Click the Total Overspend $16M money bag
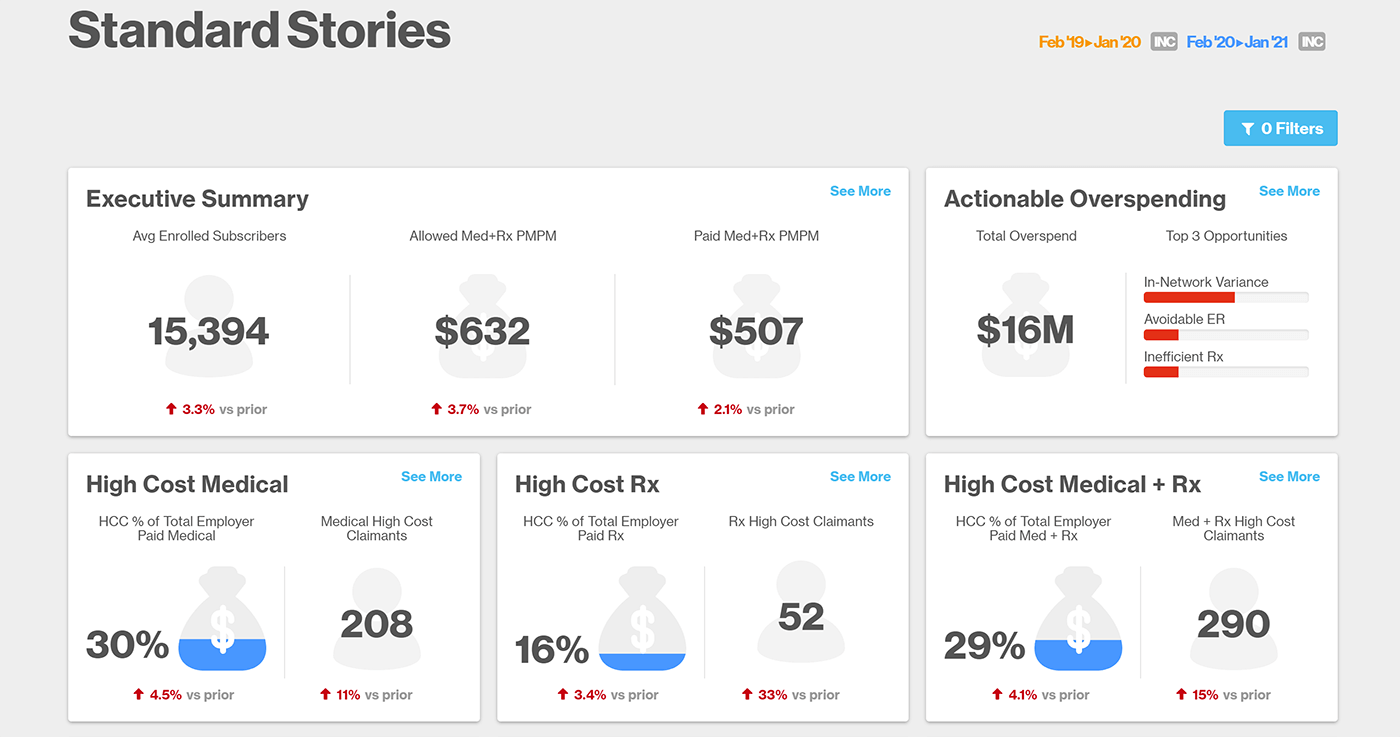The height and width of the screenshot is (737, 1400). (1025, 327)
